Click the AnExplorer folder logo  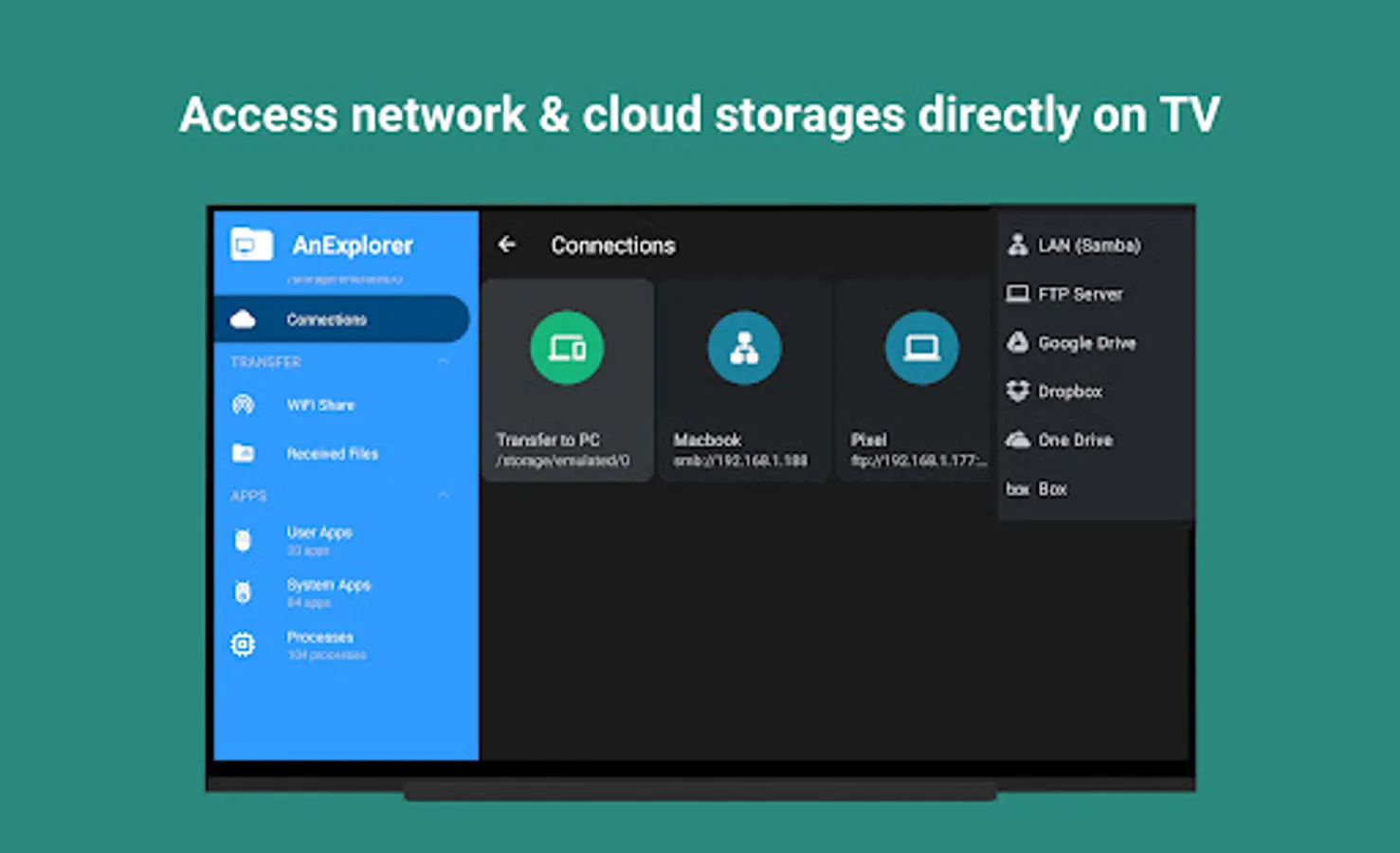point(251,245)
